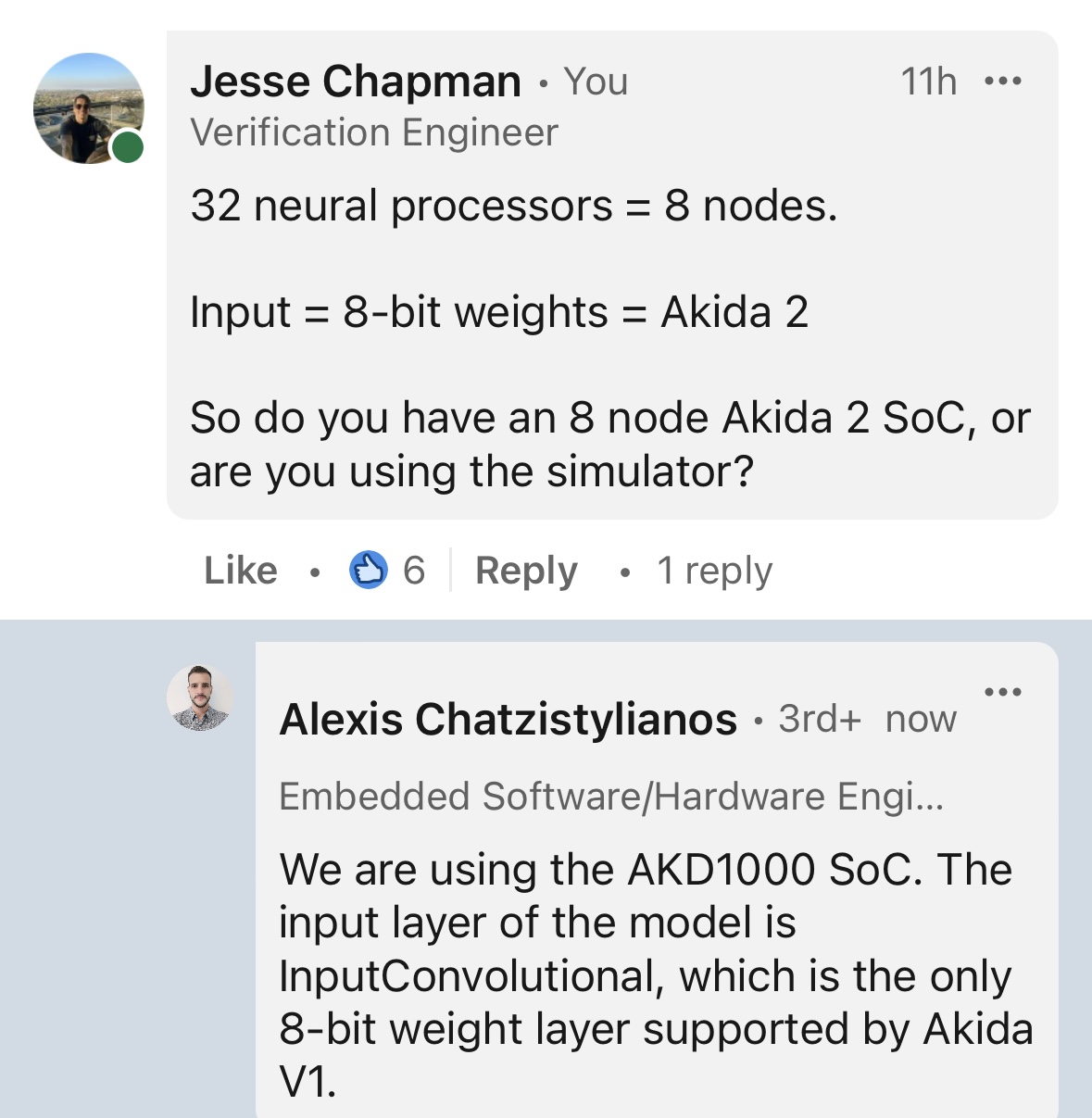Click the 'now' timestamp on Alexis's reply
The height and width of the screenshot is (1118, 1092).
point(921,719)
